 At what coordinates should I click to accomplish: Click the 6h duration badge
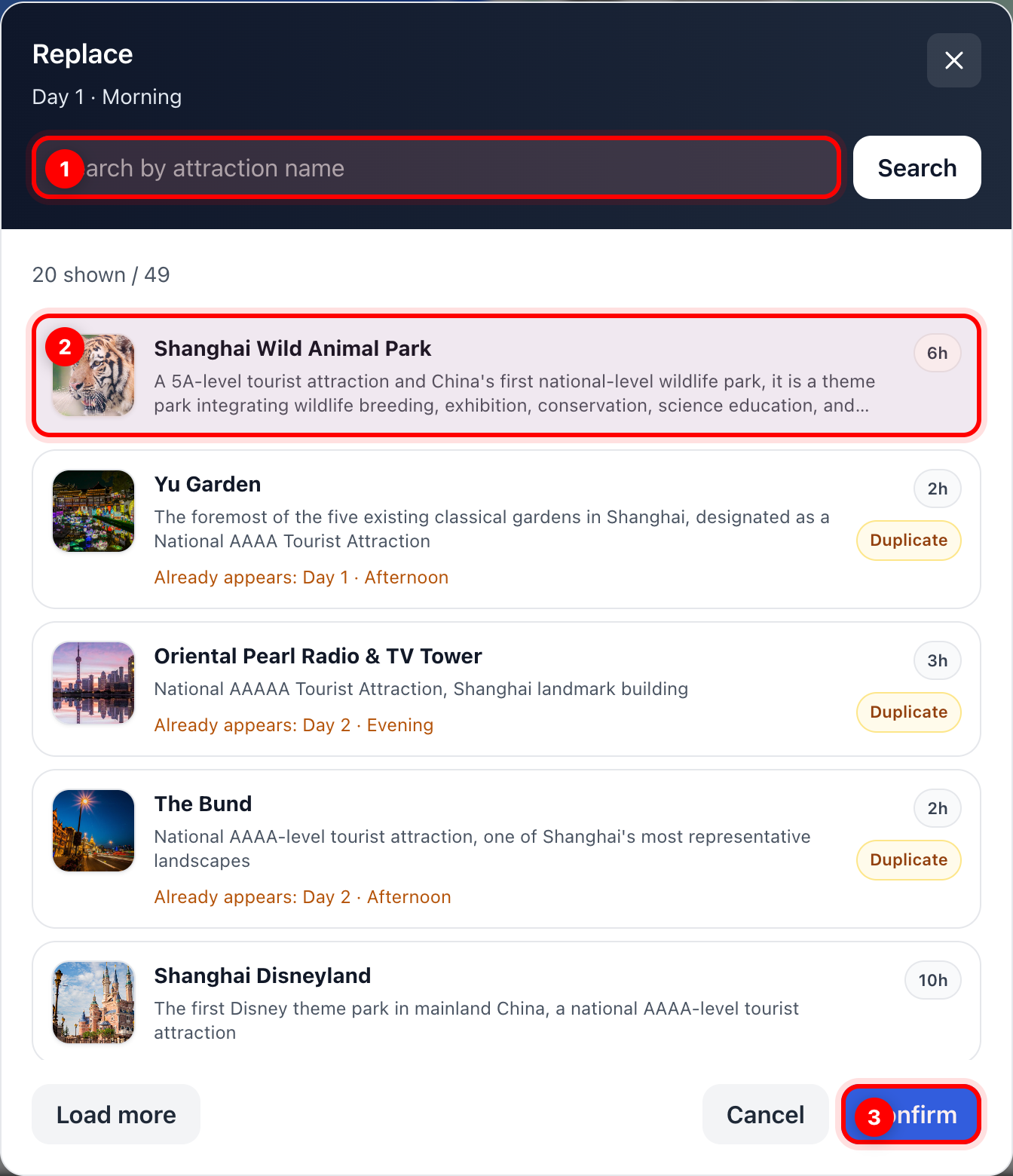tap(937, 354)
